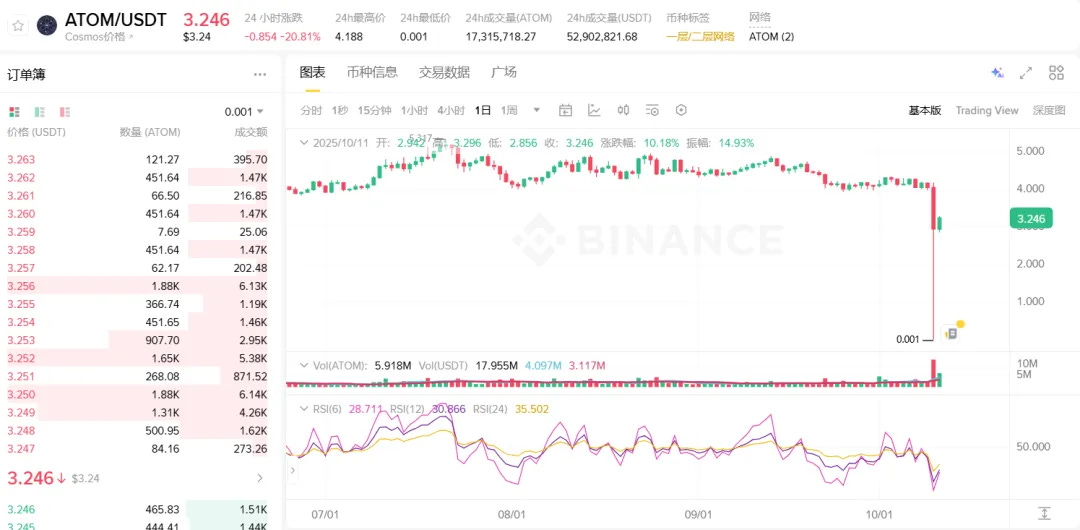
Task: Click the 24h成交量(ATOM) value 17,315,718.27
Action: click(501, 37)
